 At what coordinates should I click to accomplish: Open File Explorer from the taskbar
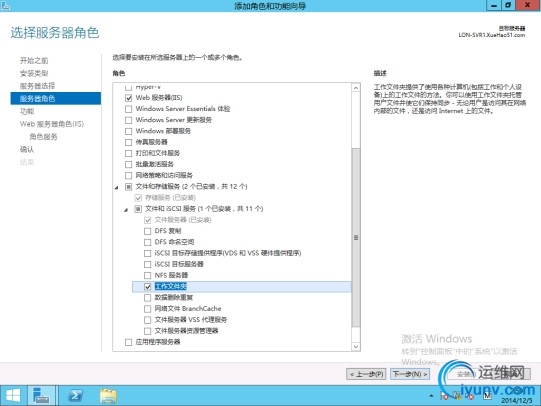pyautogui.click(x=108, y=396)
